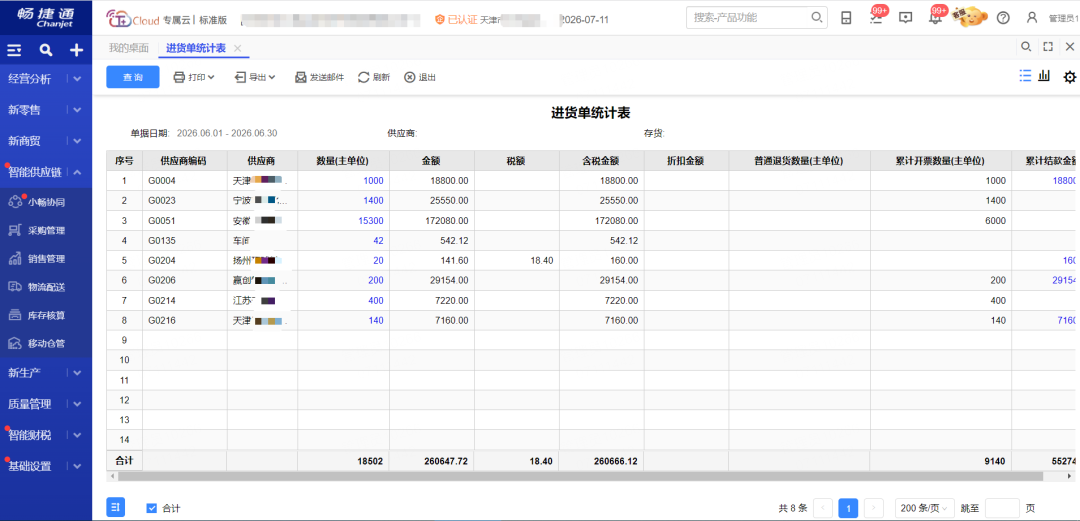The height and width of the screenshot is (521, 1080).
Task: Click the 查询 button
Action: click(133, 77)
